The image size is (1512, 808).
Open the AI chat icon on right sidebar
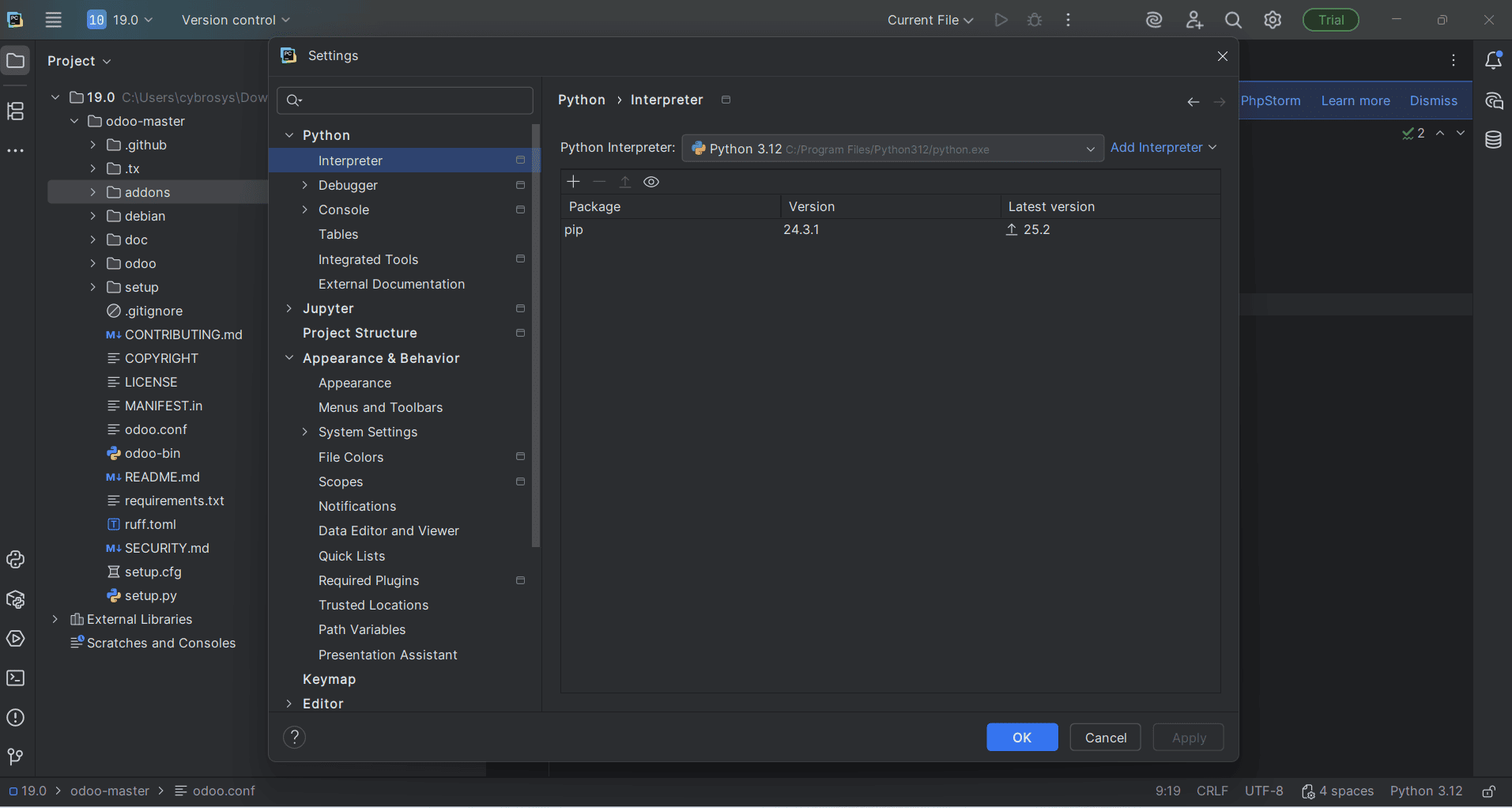pos(1493,100)
